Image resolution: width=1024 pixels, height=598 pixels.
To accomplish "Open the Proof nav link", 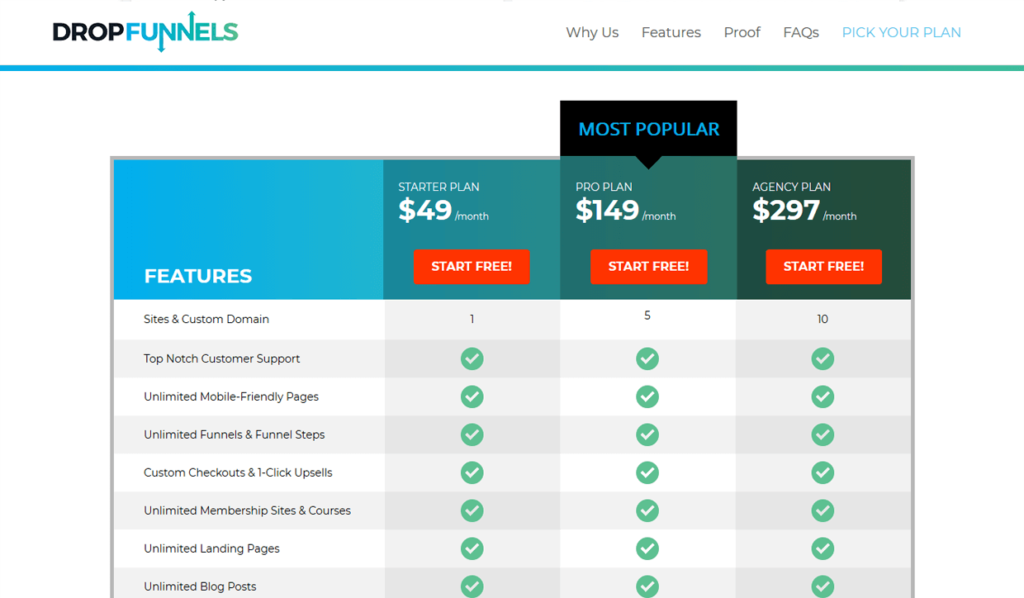I will [x=742, y=33].
